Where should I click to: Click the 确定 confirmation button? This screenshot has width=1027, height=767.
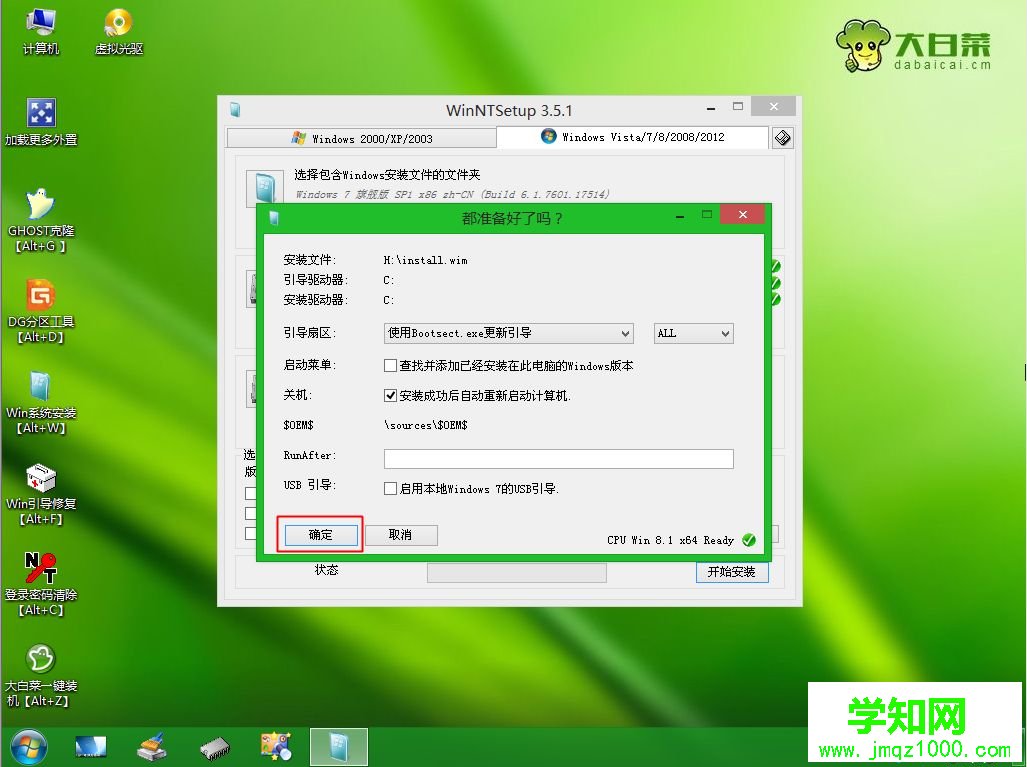(320, 535)
